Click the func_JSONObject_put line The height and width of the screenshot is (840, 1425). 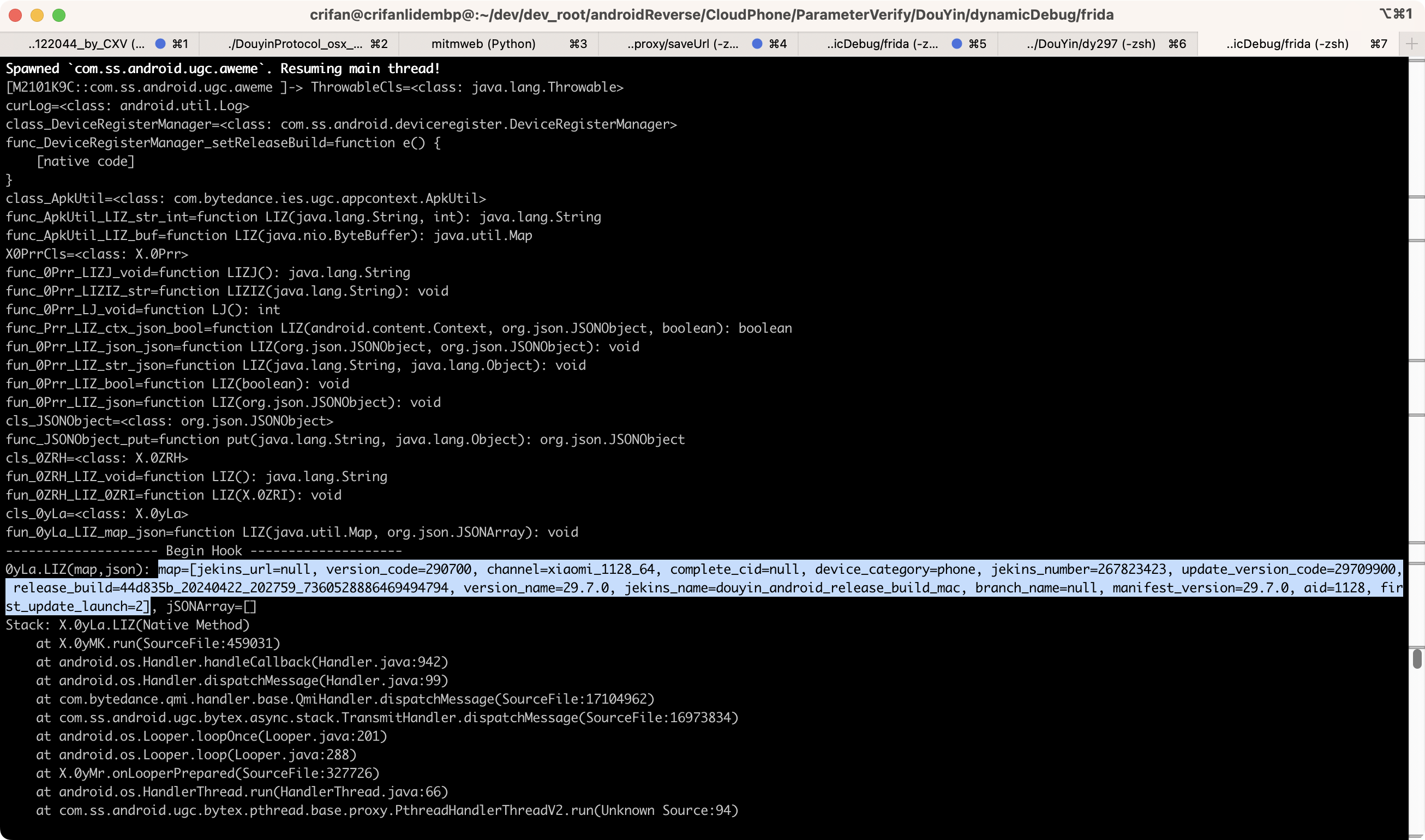(x=345, y=440)
